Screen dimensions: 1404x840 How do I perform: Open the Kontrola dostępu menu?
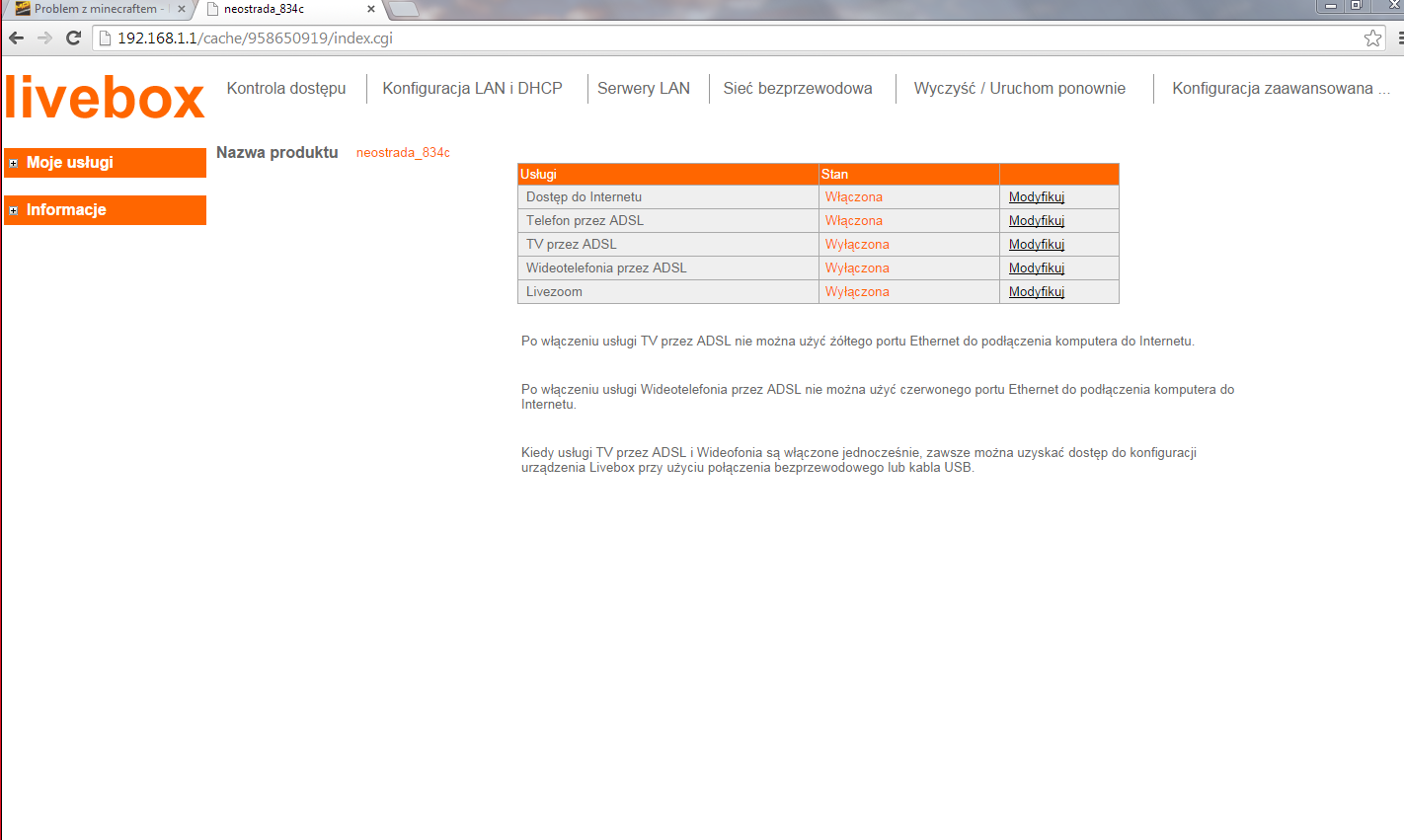click(286, 88)
